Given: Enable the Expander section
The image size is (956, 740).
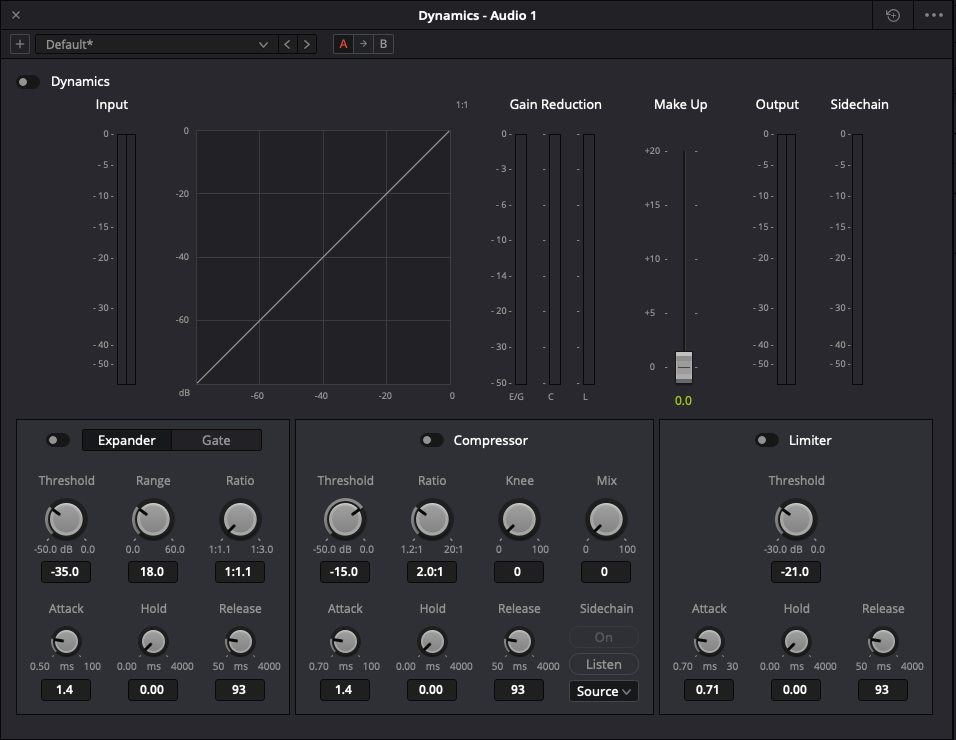Looking at the screenshot, I should pyautogui.click(x=57, y=440).
